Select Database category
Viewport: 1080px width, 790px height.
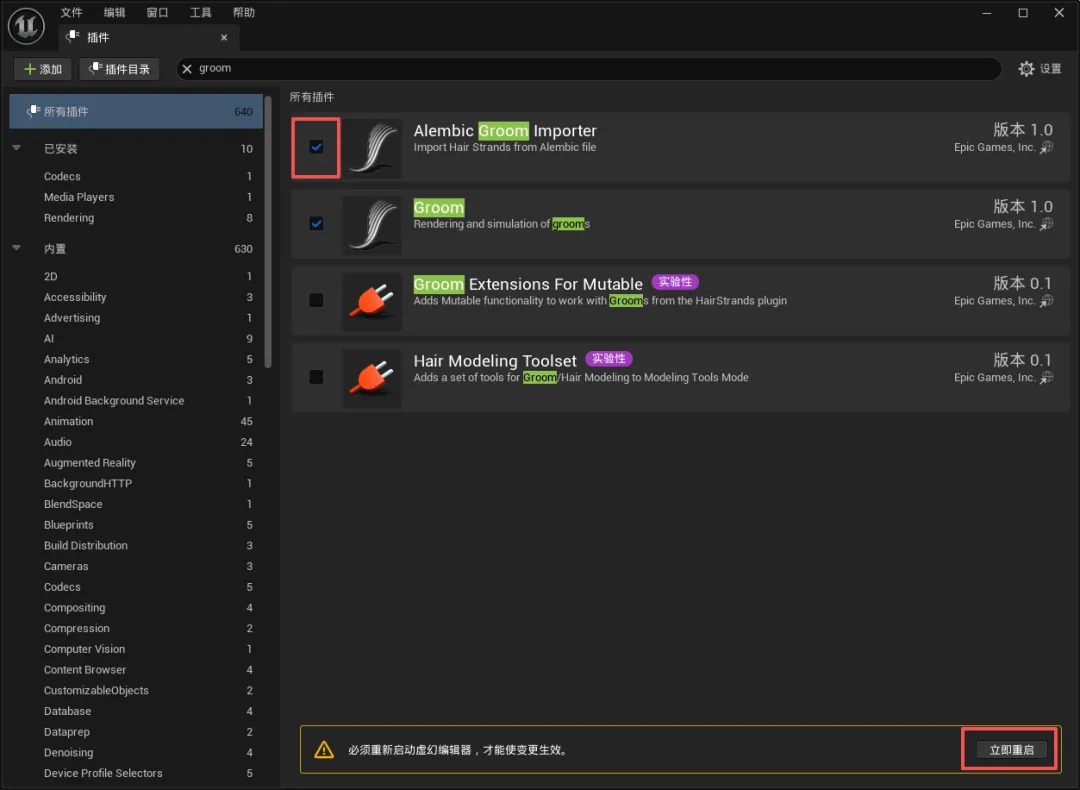point(136,711)
